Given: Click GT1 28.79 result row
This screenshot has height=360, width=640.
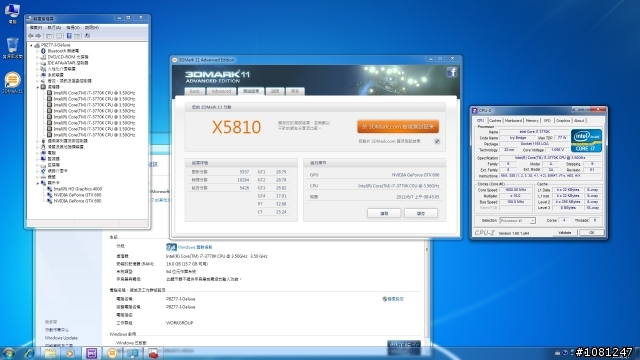Looking at the screenshot, I should 272,172.
